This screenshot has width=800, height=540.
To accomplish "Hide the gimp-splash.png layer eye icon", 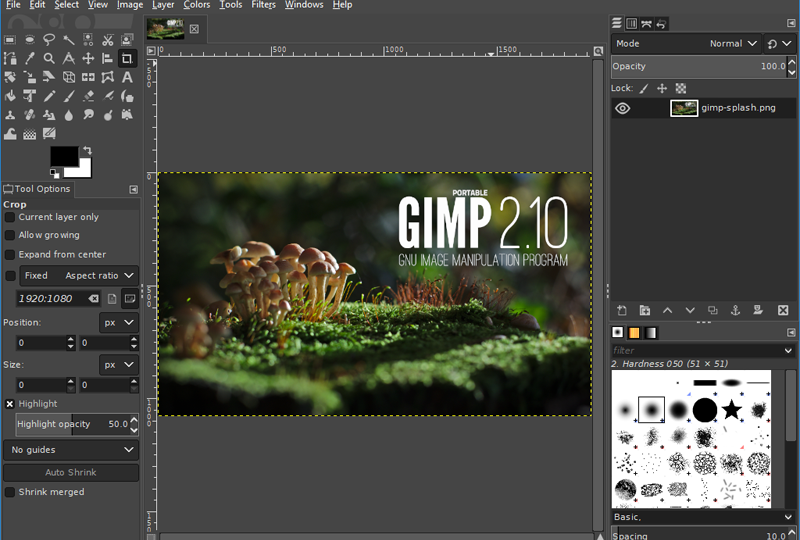I will coord(622,108).
